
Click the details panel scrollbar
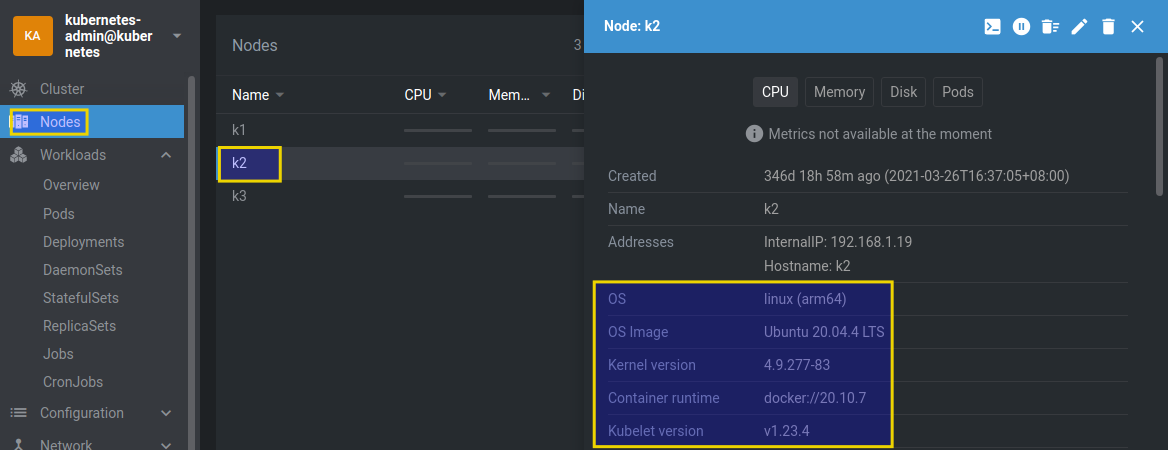(x=1159, y=127)
